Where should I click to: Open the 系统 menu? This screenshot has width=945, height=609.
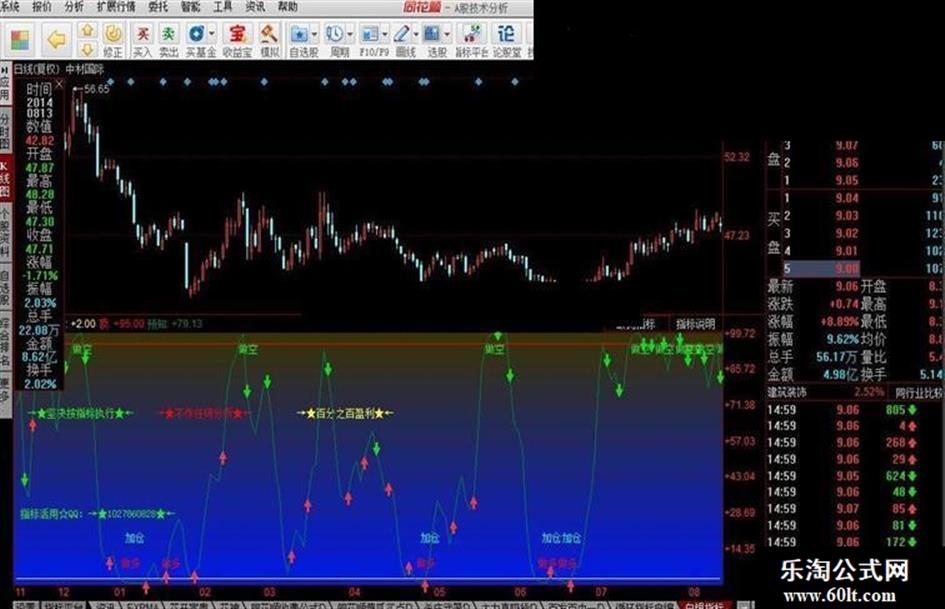coord(10,7)
